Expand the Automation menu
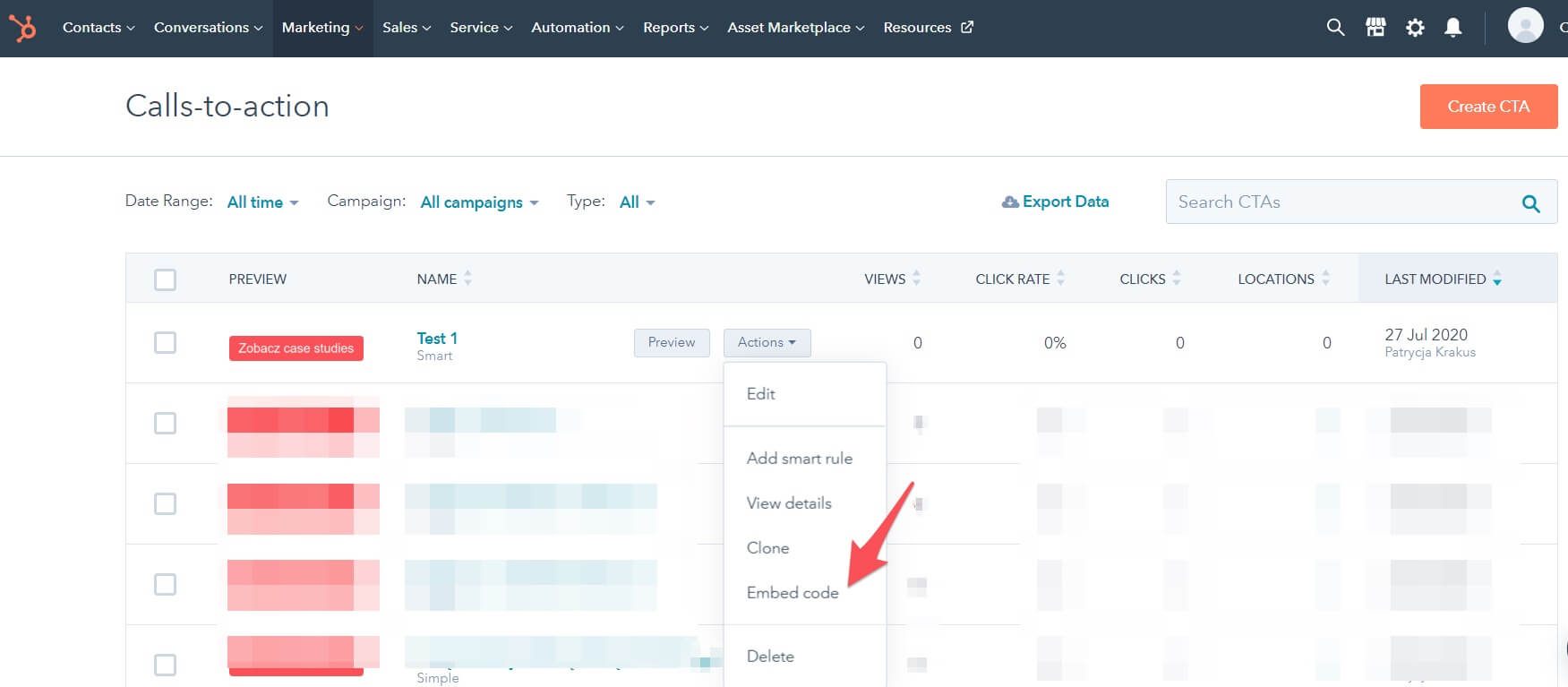This screenshot has width=1568, height=687. (x=578, y=28)
